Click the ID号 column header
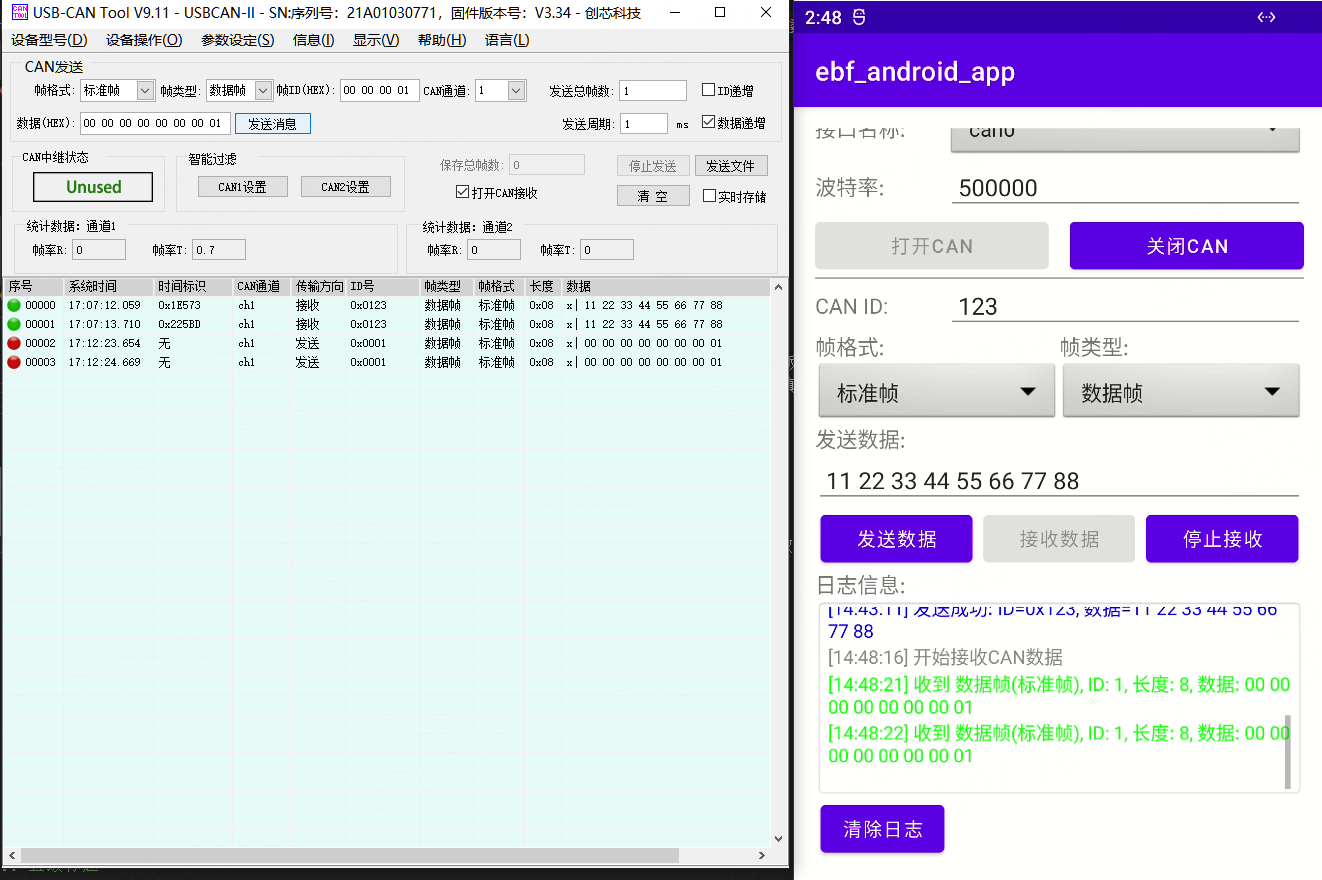The height and width of the screenshot is (880, 1322). (x=382, y=287)
